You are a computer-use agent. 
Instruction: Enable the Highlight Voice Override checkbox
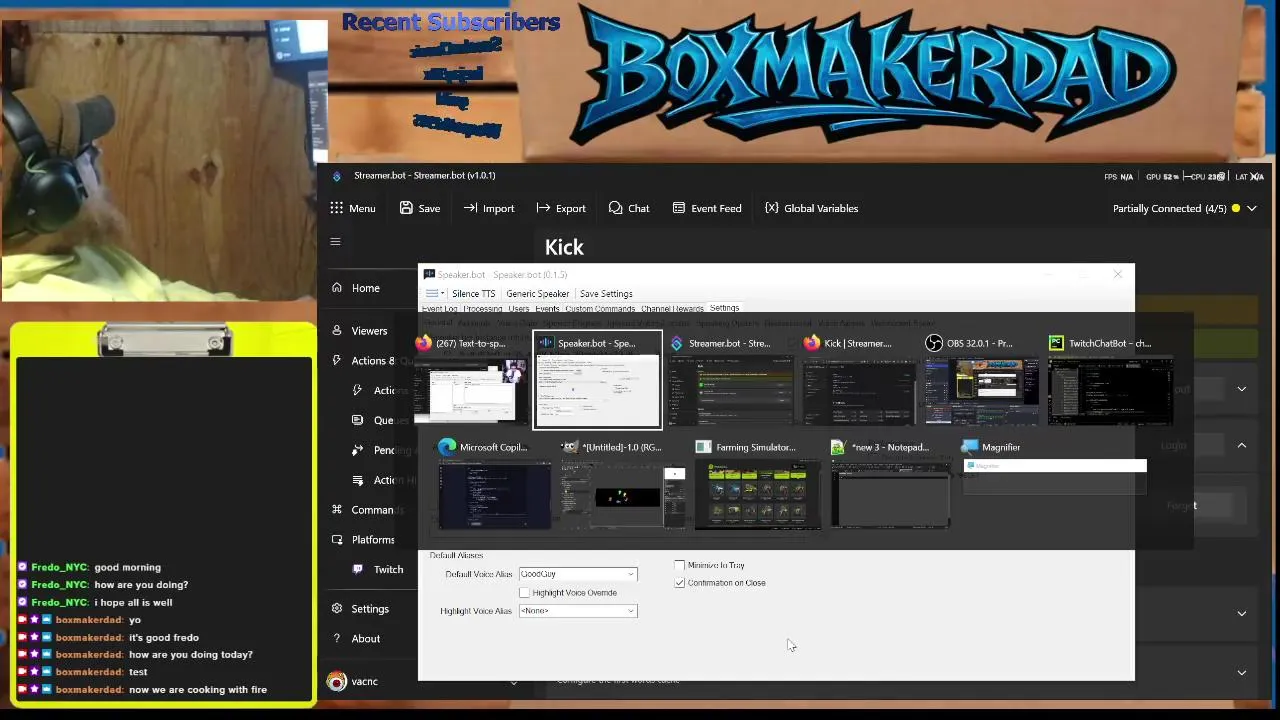point(525,593)
